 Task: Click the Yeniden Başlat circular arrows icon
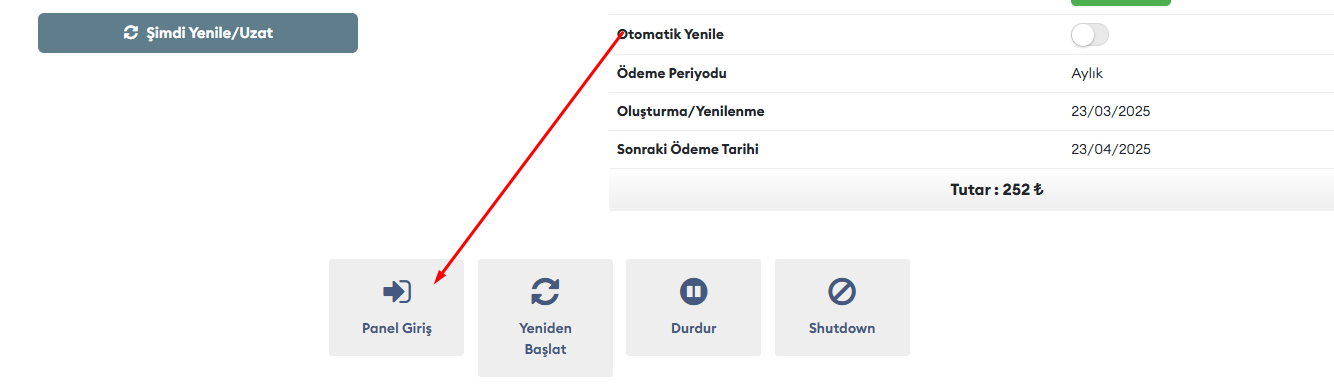[x=545, y=291]
